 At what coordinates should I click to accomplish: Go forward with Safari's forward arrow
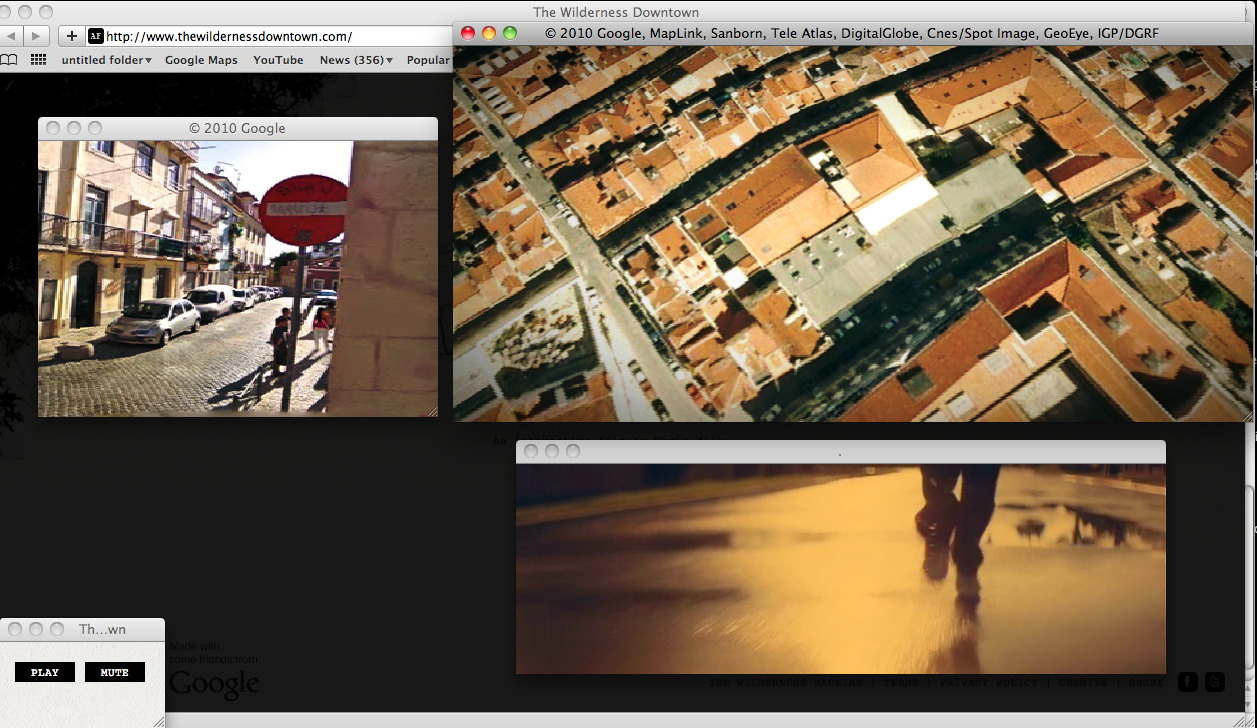tap(37, 36)
